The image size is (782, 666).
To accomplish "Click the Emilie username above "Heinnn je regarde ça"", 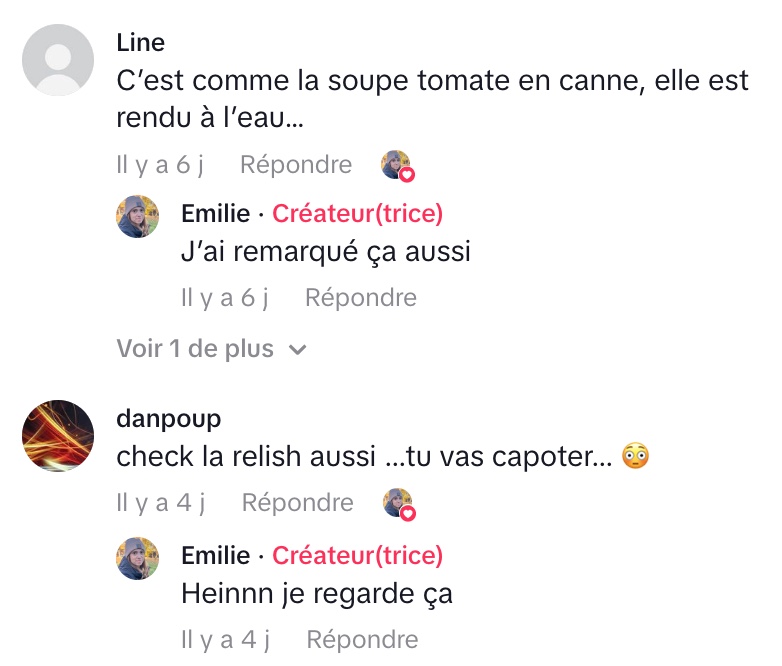I will click(x=215, y=555).
